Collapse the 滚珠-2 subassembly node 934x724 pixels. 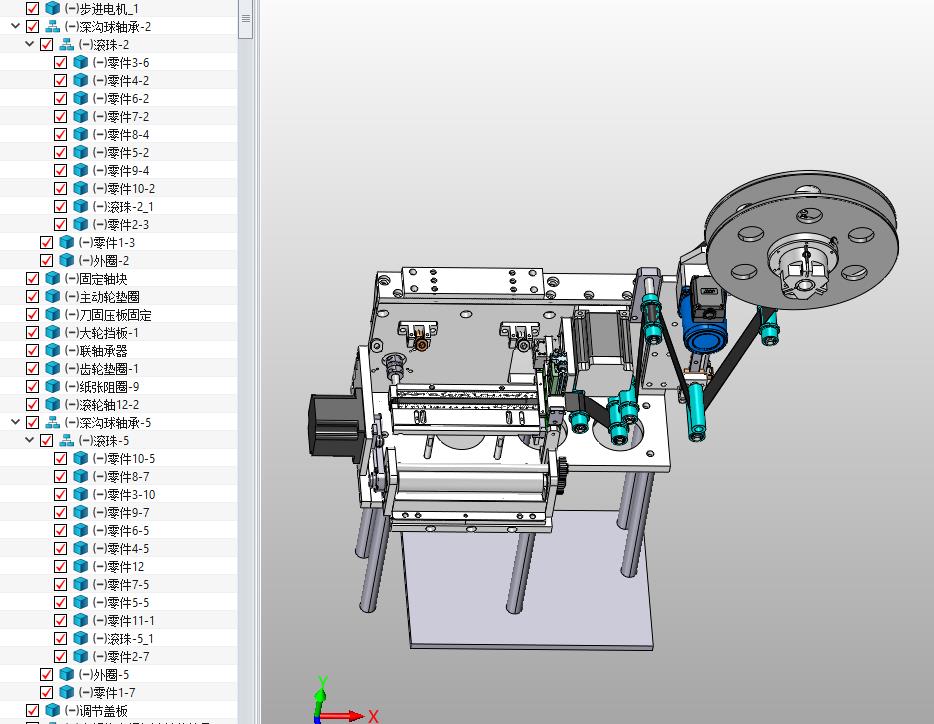pyautogui.click(x=29, y=44)
